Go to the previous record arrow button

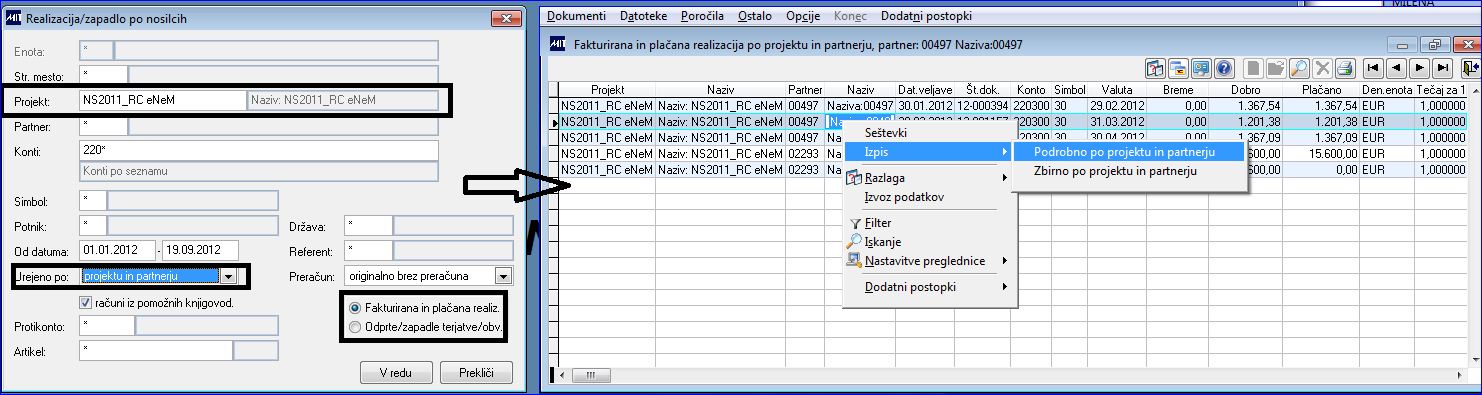pyautogui.click(x=1396, y=68)
